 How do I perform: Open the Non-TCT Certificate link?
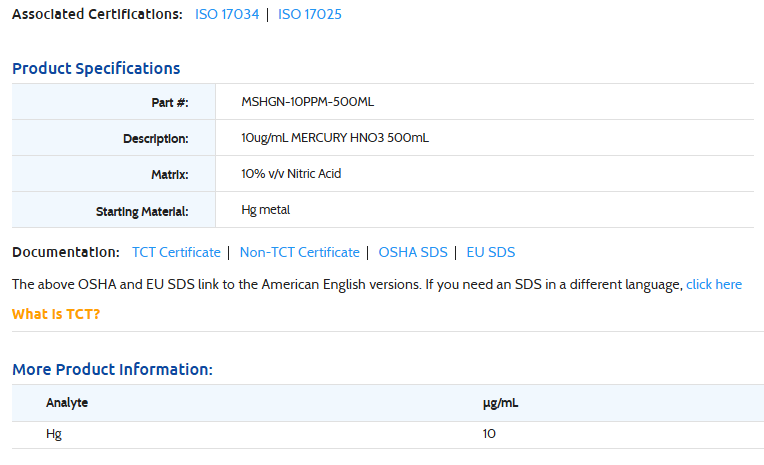tap(299, 253)
